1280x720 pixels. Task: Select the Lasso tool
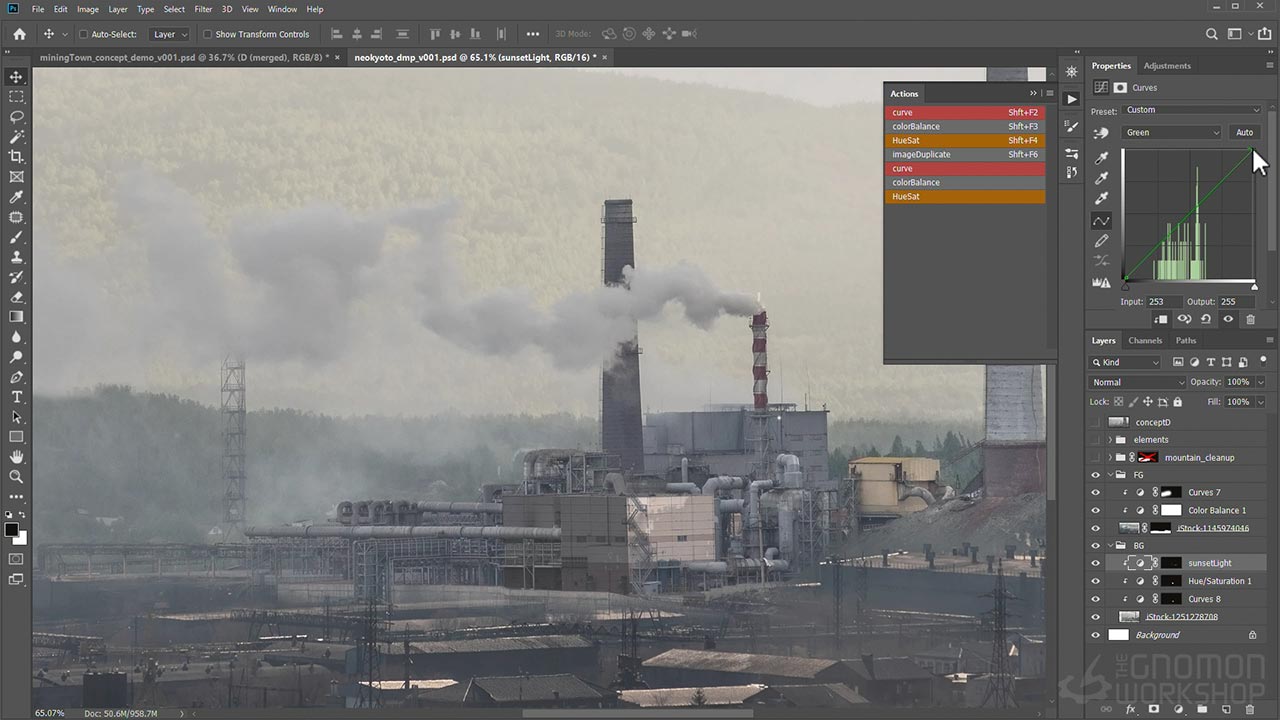click(16, 117)
